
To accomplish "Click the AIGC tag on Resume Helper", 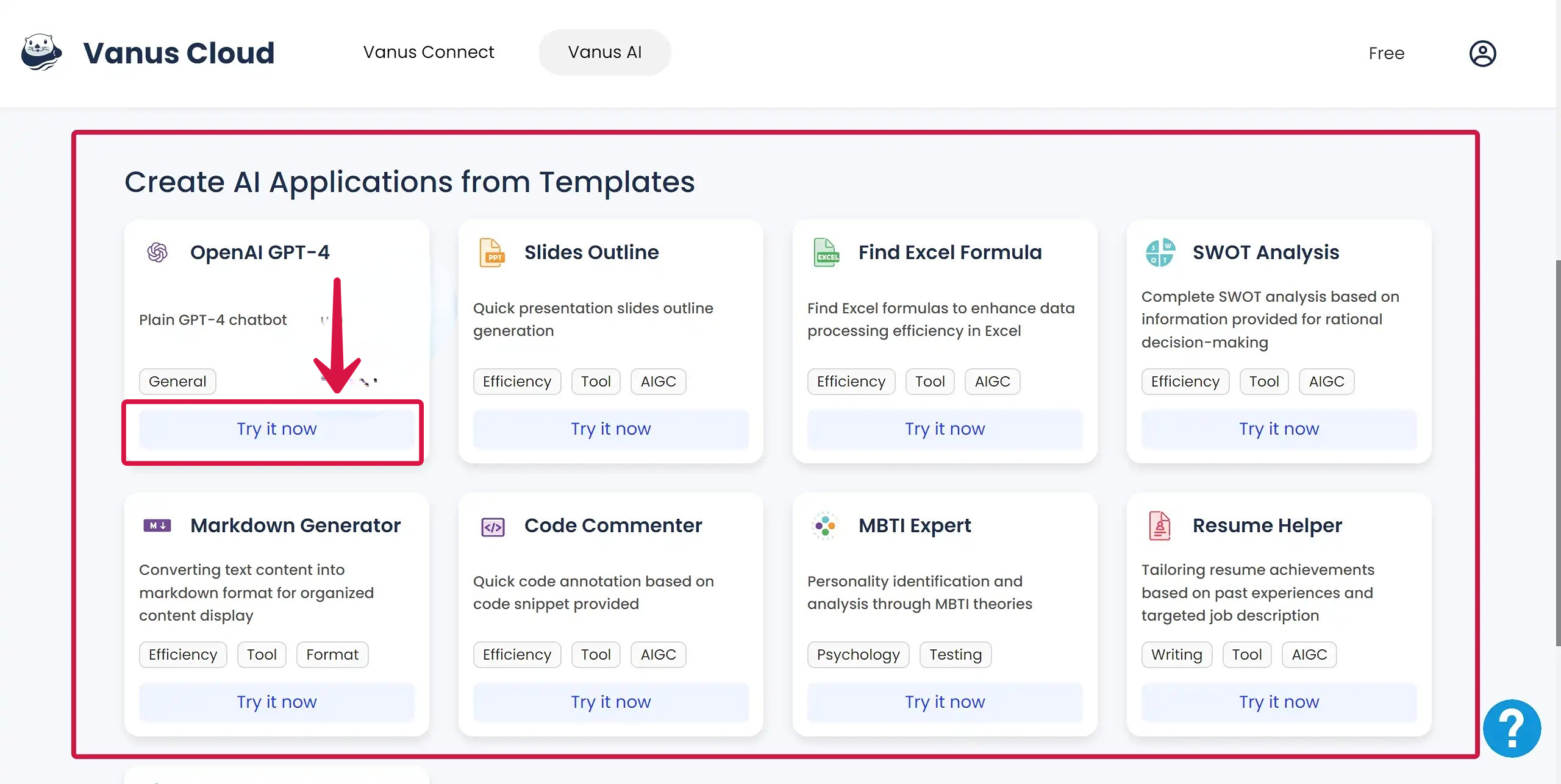I will pos(1309,655).
